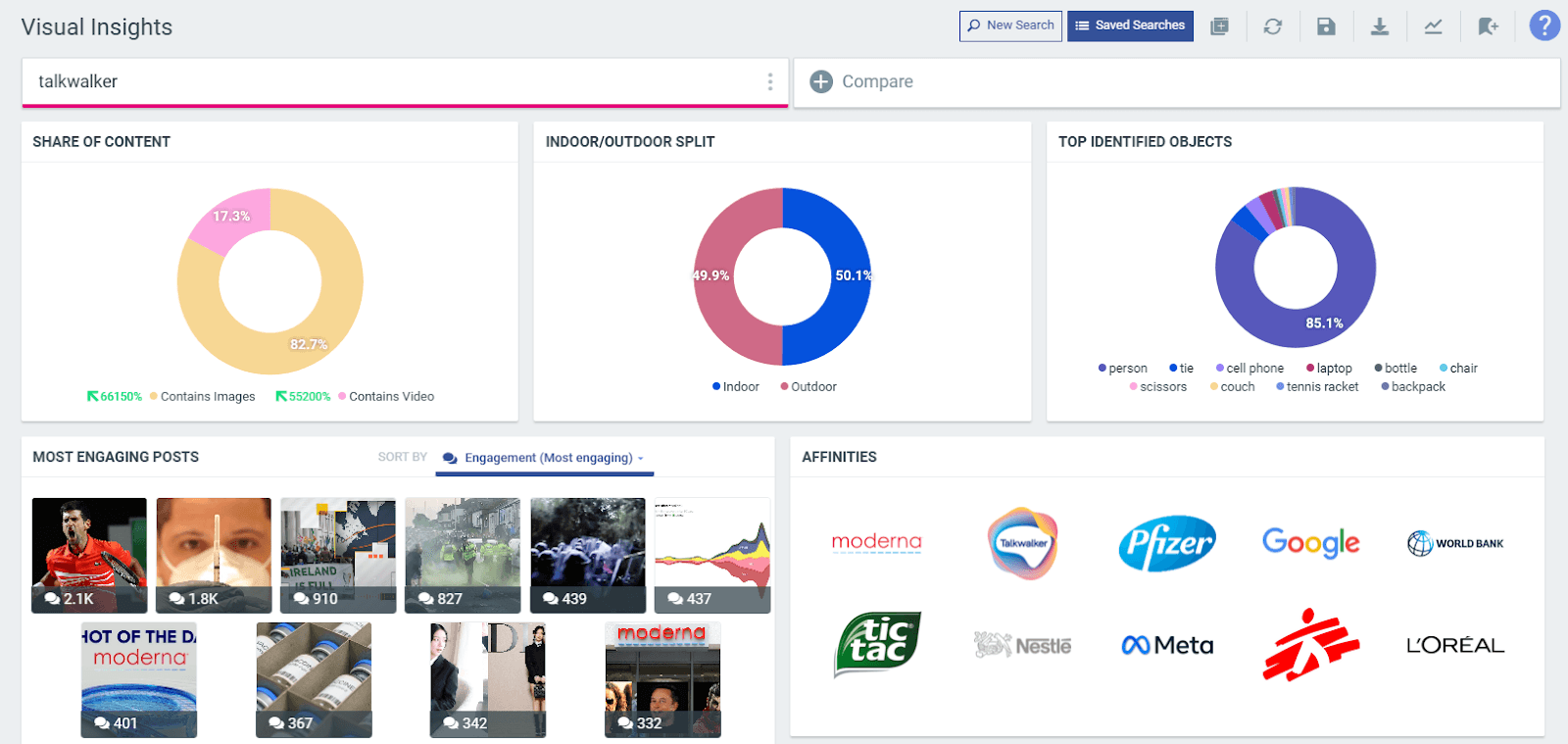Click the add-to-collection icon beside Saved Searches

coord(1219,26)
